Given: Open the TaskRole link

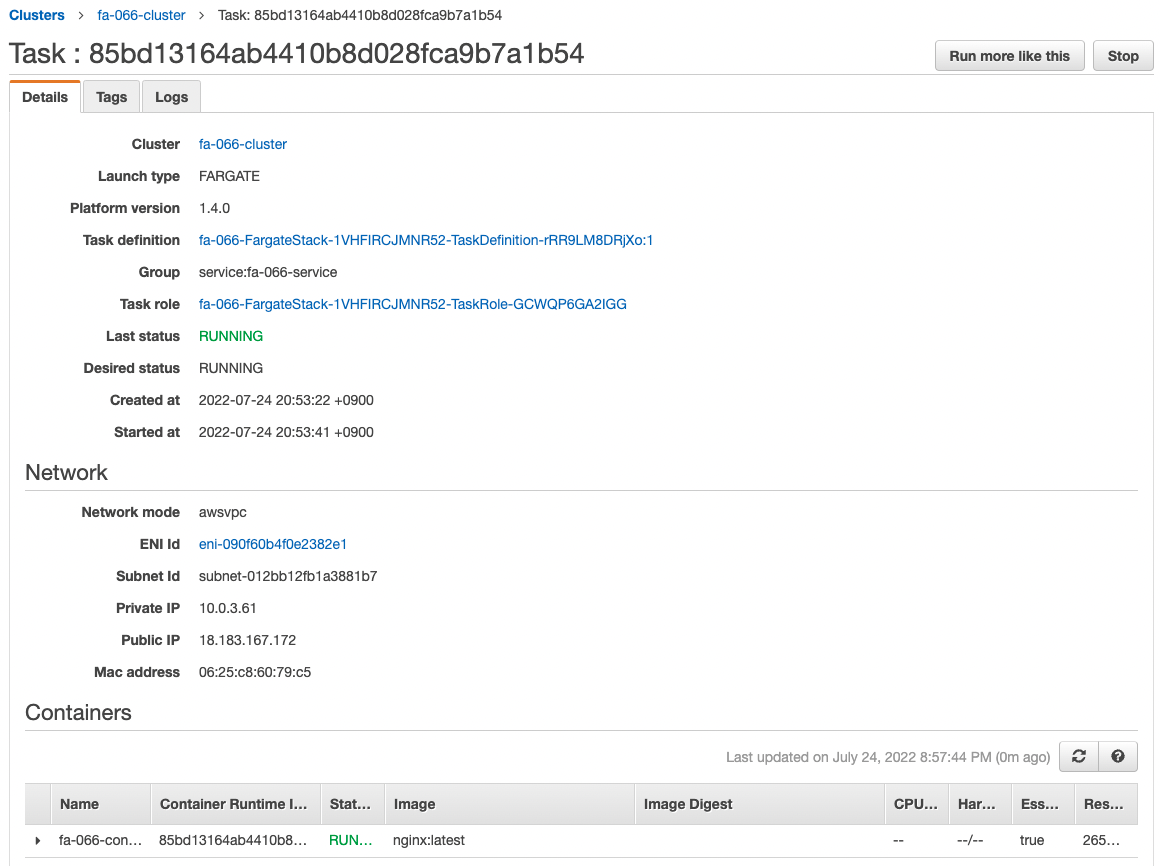Looking at the screenshot, I should tap(412, 304).
